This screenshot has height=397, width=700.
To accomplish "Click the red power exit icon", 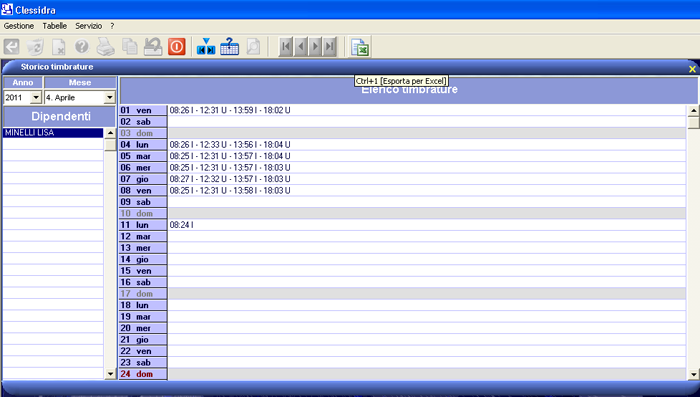I will [x=176, y=46].
